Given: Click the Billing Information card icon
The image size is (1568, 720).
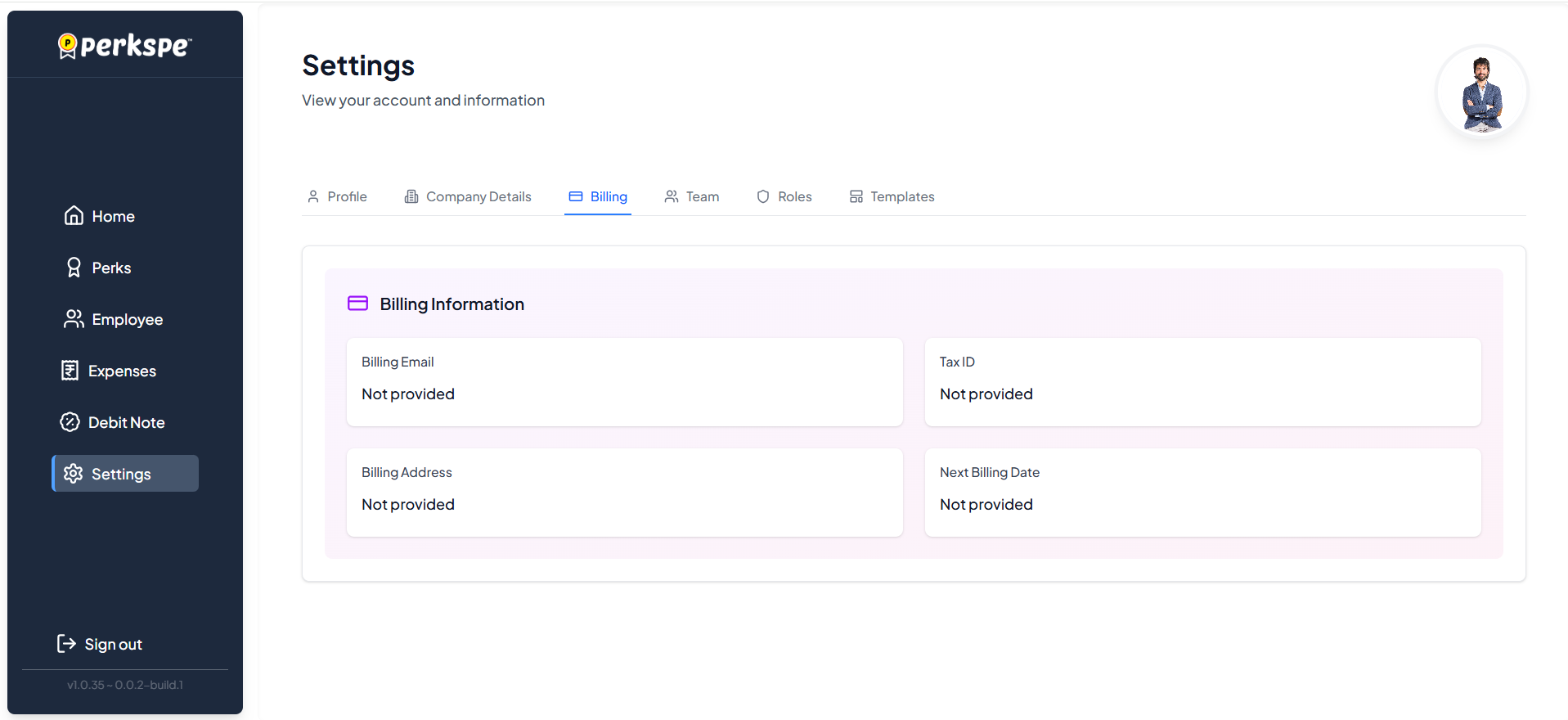Looking at the screenshot, I should (x=357, y=304).
